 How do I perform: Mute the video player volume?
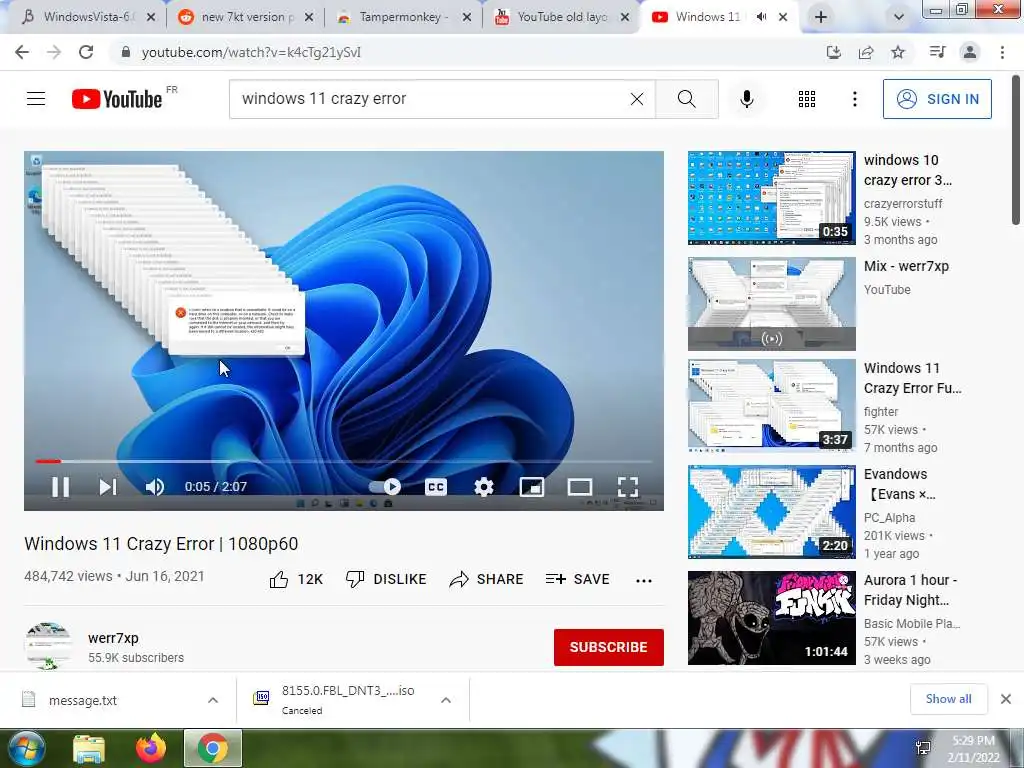click(x=155, y=487)
